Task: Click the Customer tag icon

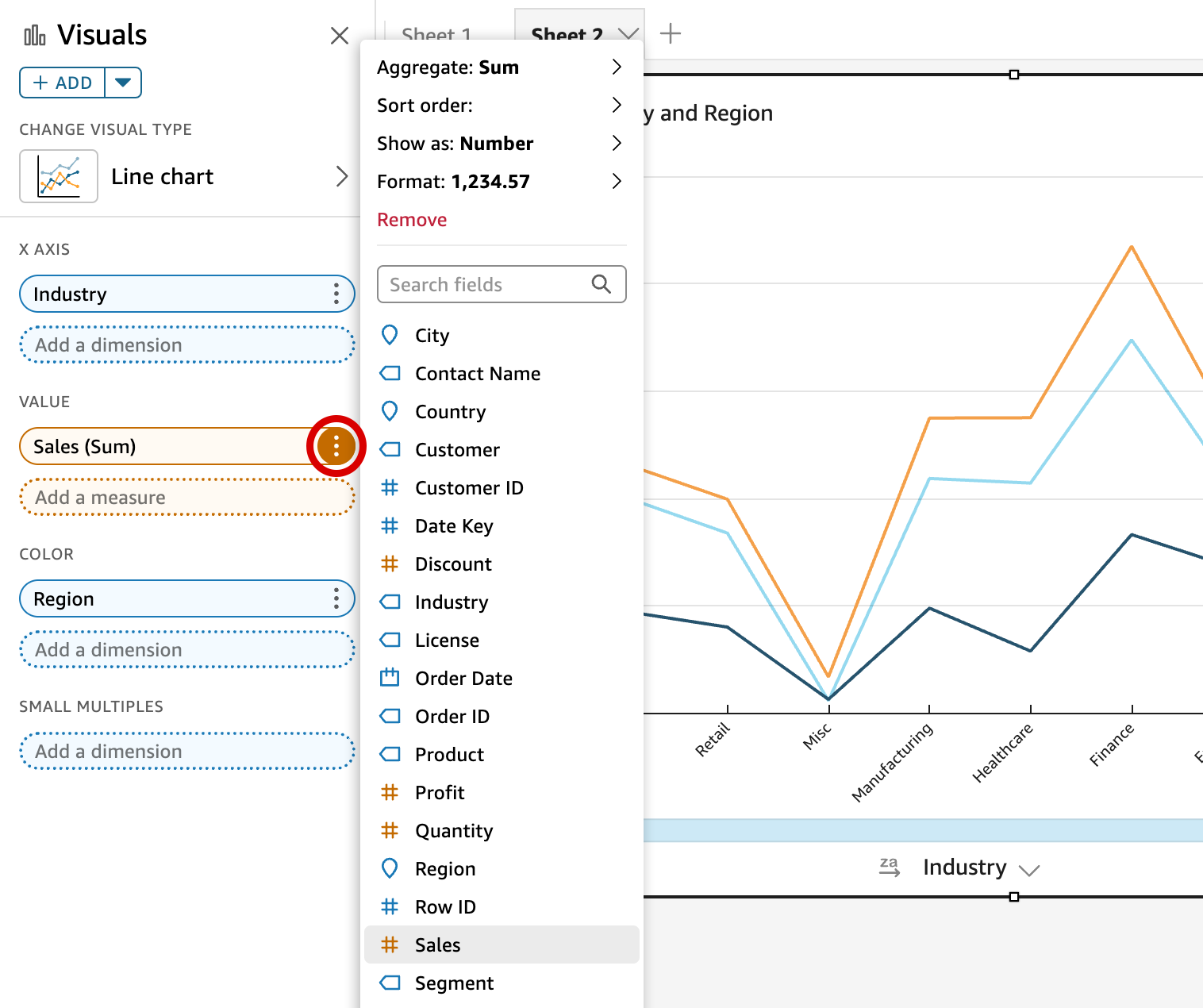Action: [390, 449]
